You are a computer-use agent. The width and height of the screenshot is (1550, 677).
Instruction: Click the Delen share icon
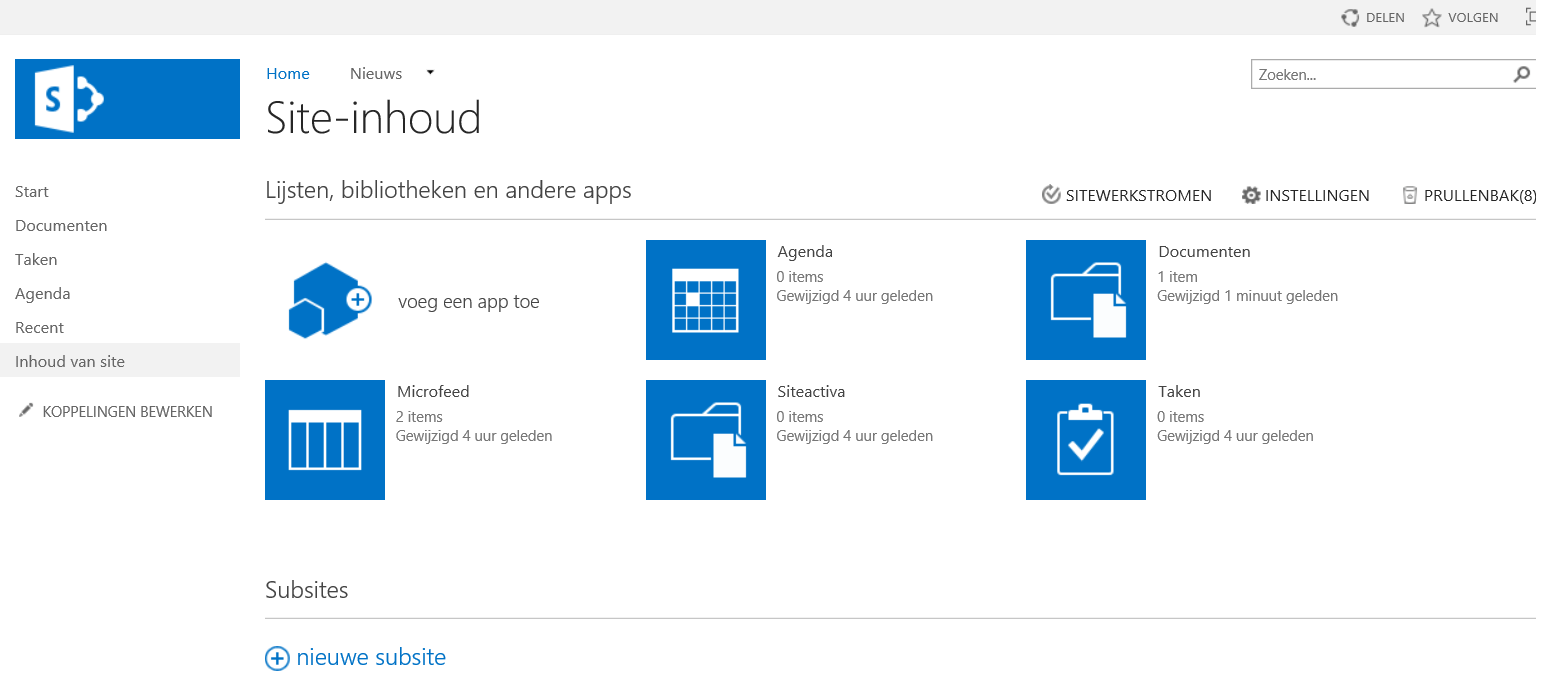tap(1350, 18)
